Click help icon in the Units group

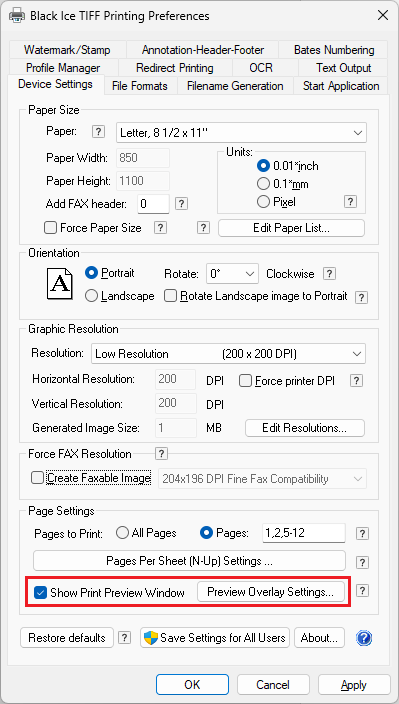(x=351, y=202)
